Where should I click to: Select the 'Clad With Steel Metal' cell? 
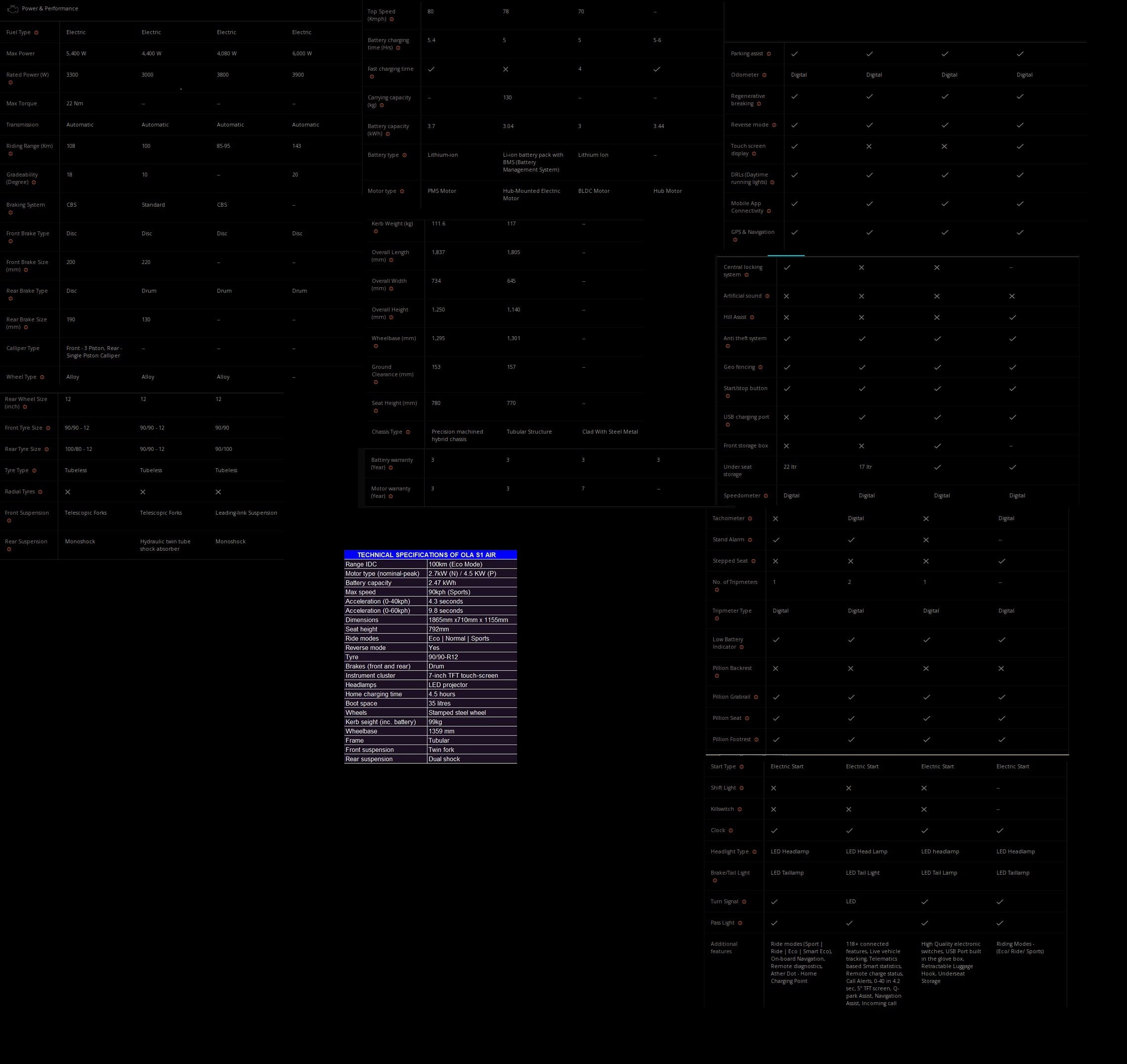610,432
